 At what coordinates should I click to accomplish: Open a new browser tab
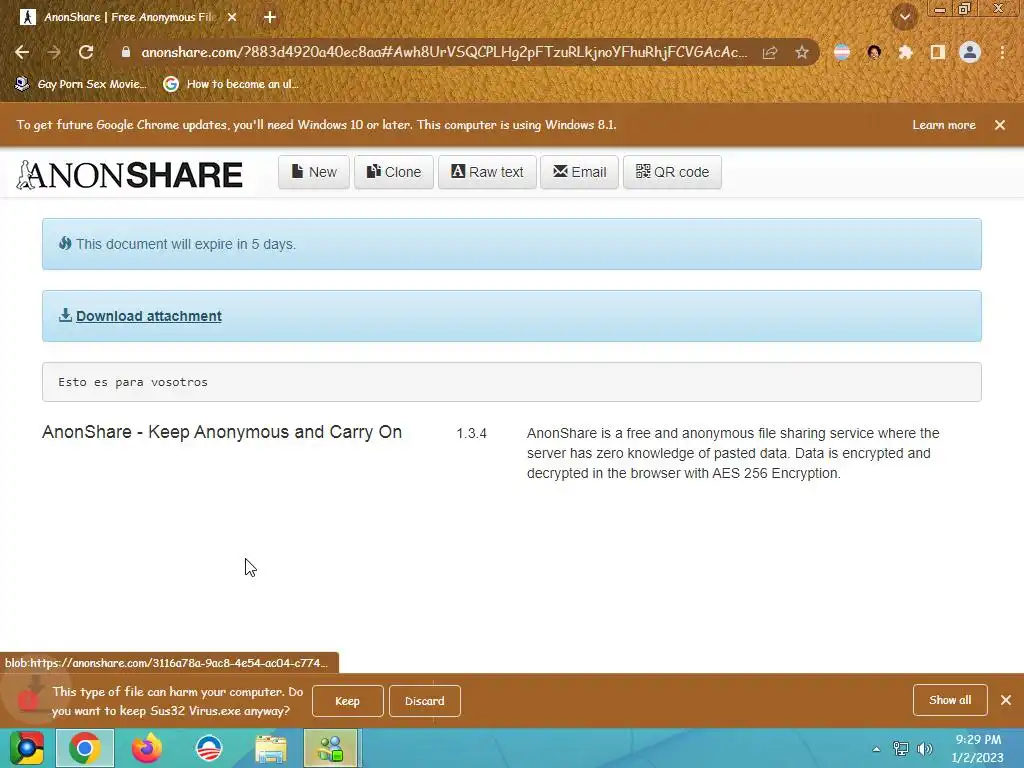[270, 17]
